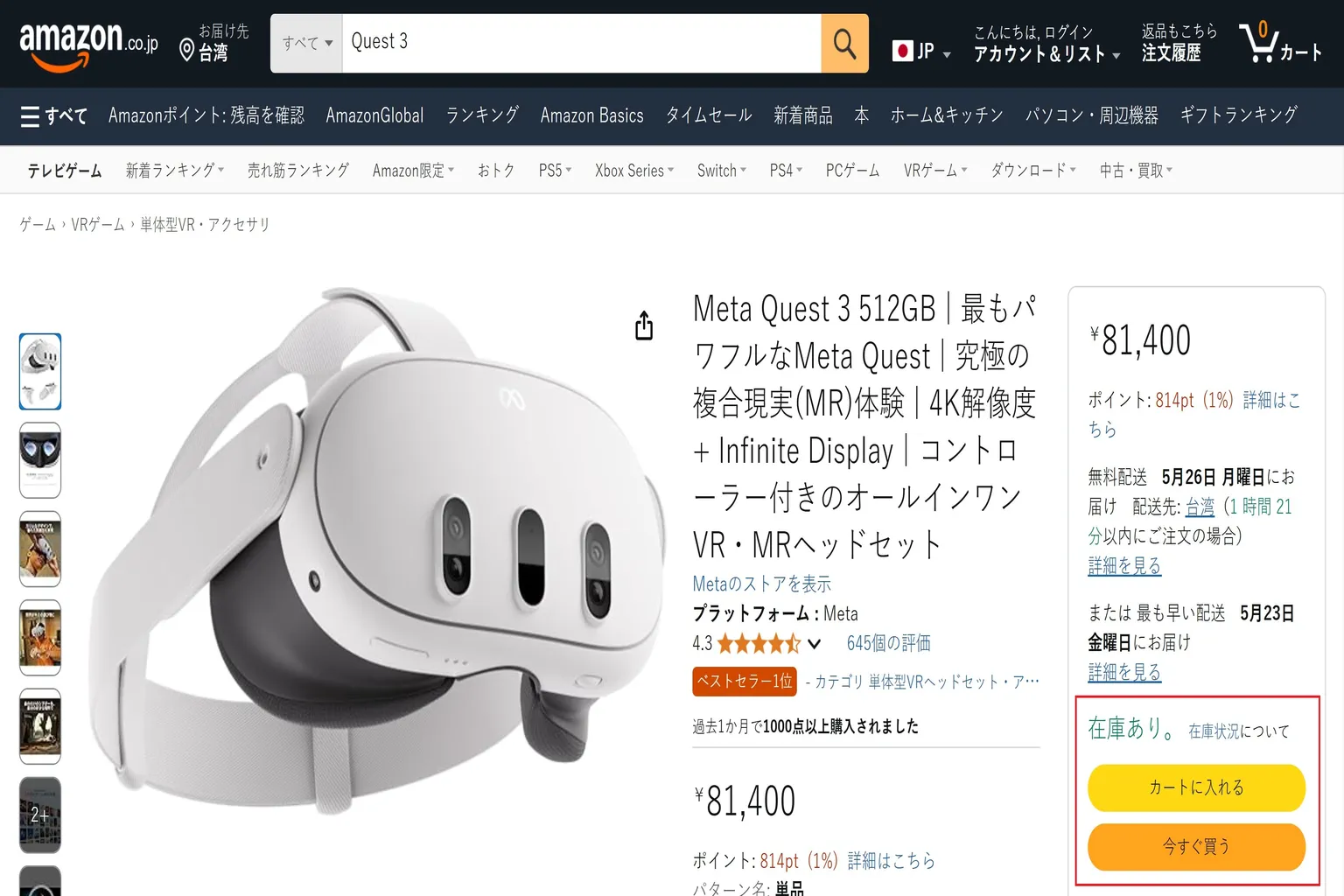This screenshot has height=896, width=1344.
Task: Click the カートに入れる button
Action: (1196, 787)
